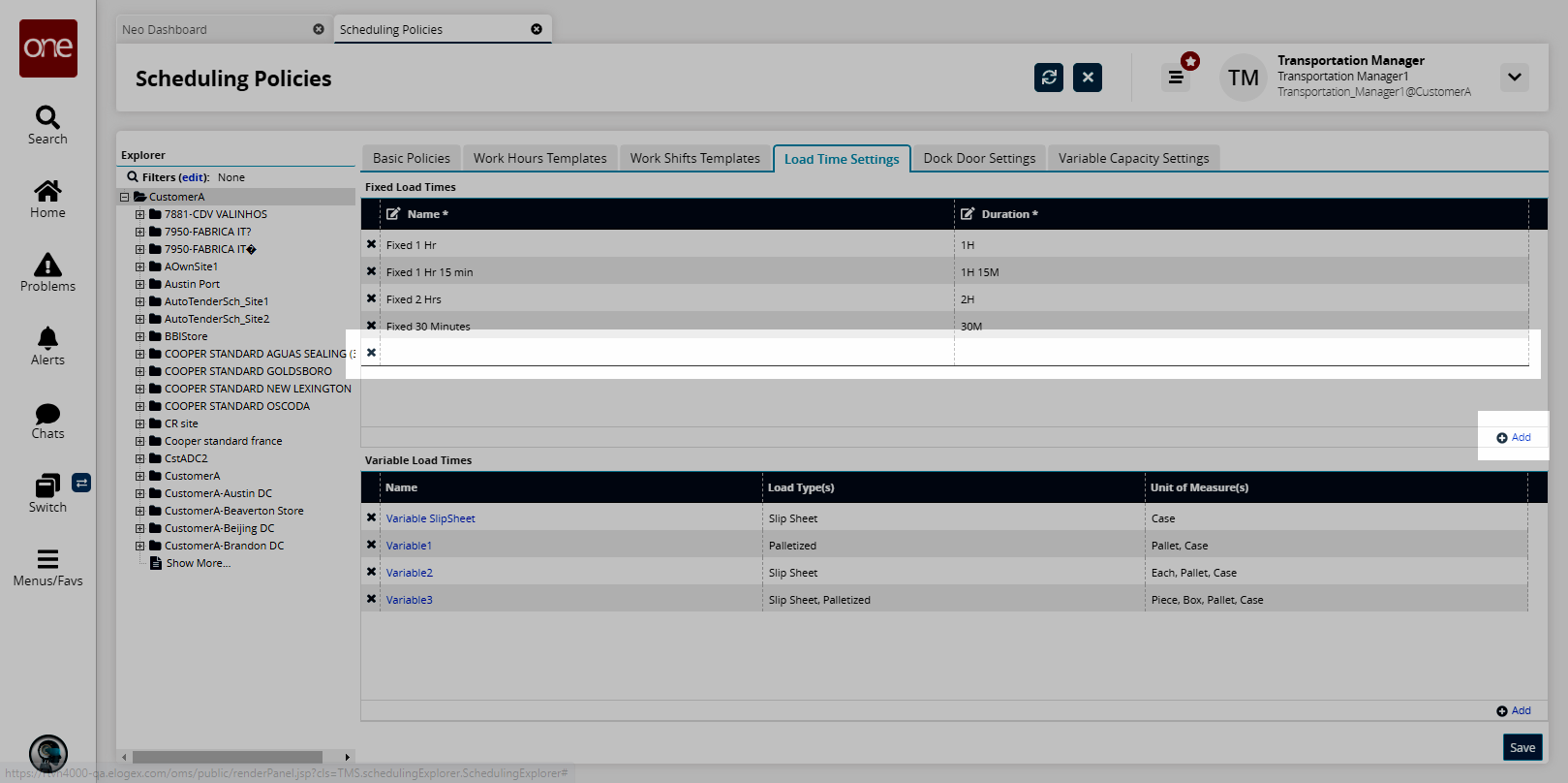Click the Menus/Favs hamburger icon

47,560
